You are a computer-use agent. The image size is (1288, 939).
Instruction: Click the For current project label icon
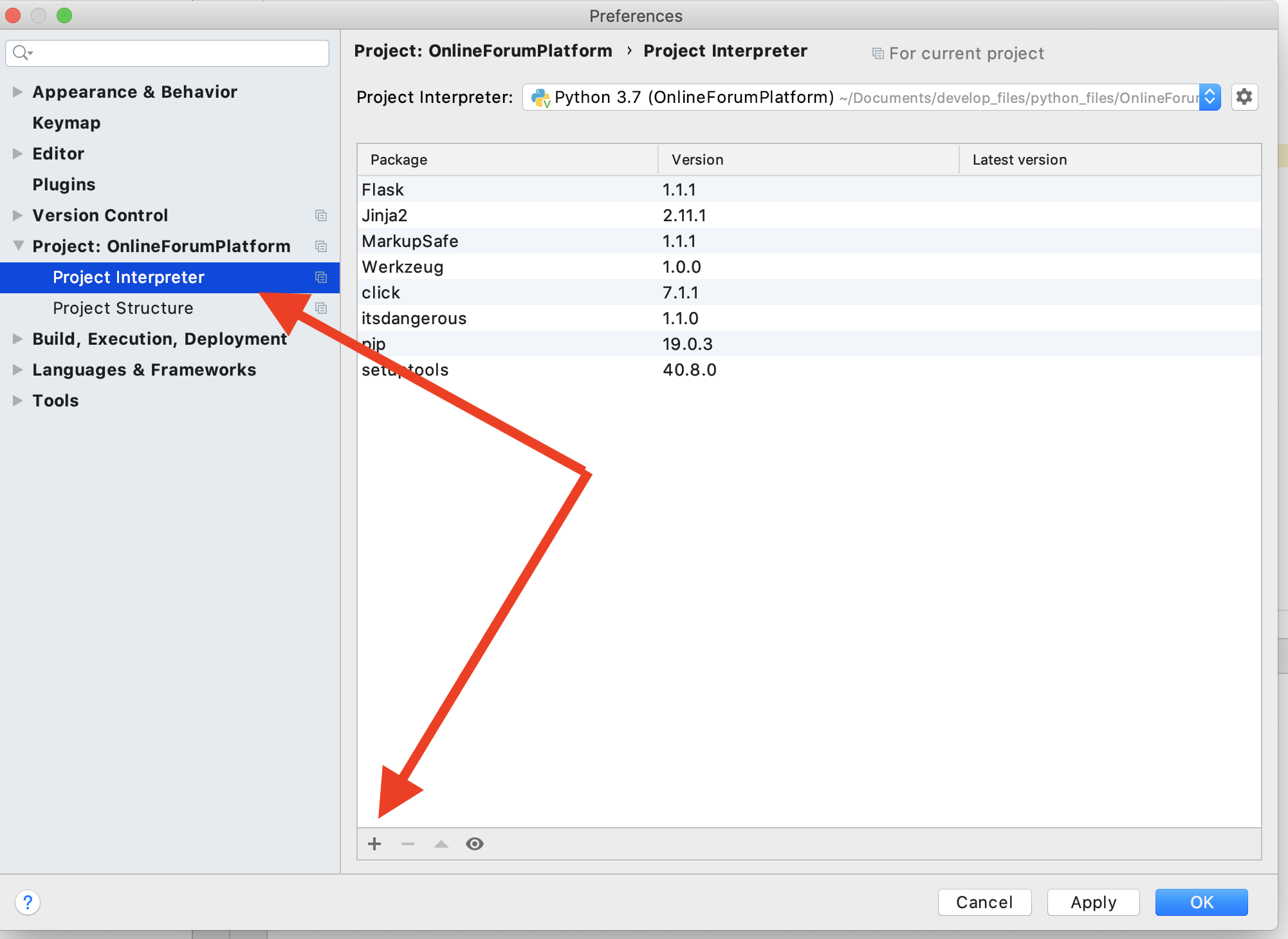pos(878,53)
